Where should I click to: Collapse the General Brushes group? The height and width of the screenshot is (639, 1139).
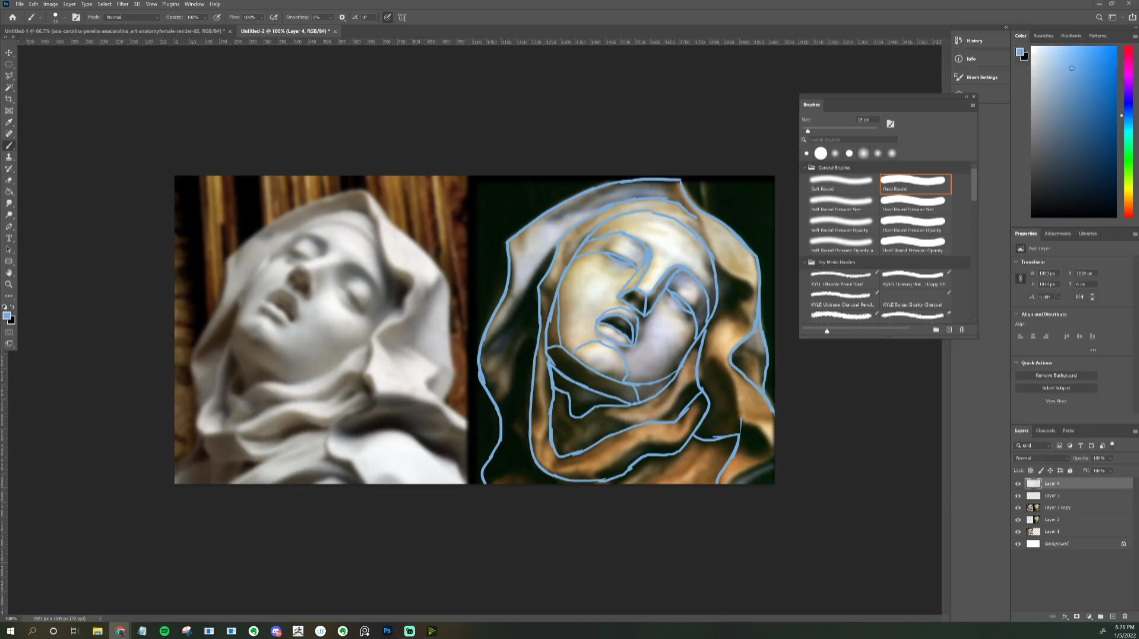coord(804,168)
